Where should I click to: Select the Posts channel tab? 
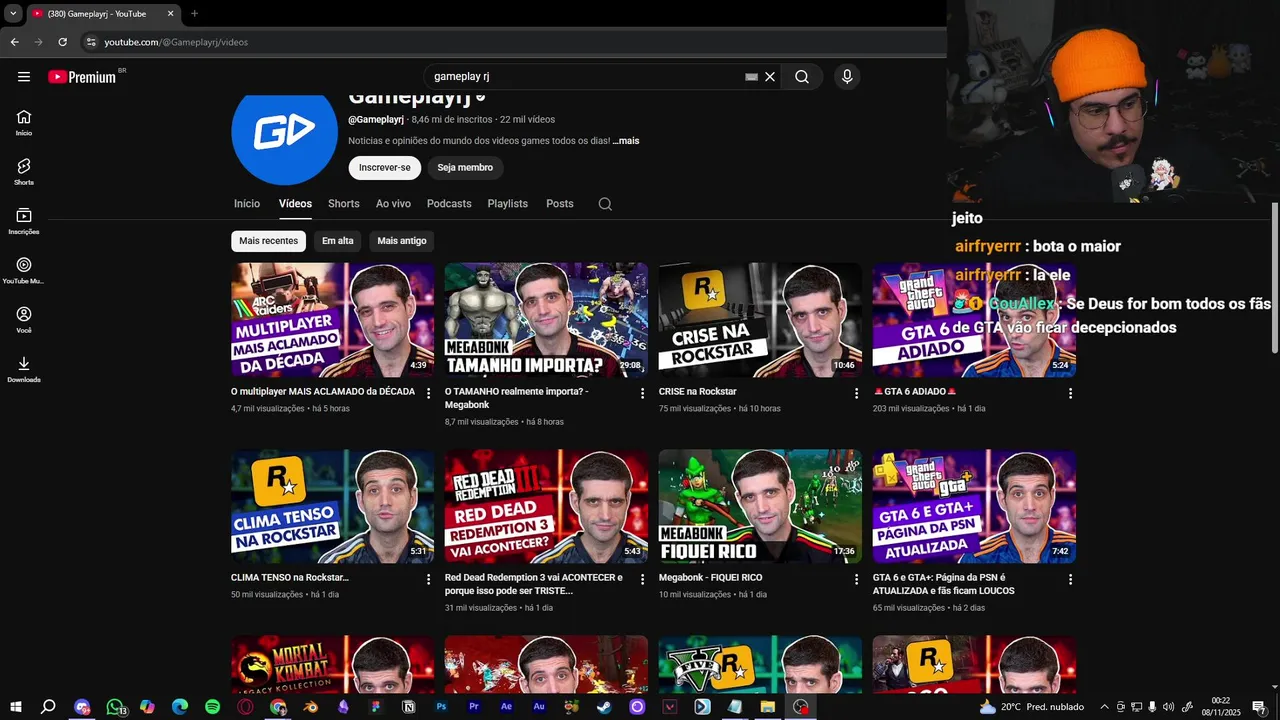coord(560,204)
